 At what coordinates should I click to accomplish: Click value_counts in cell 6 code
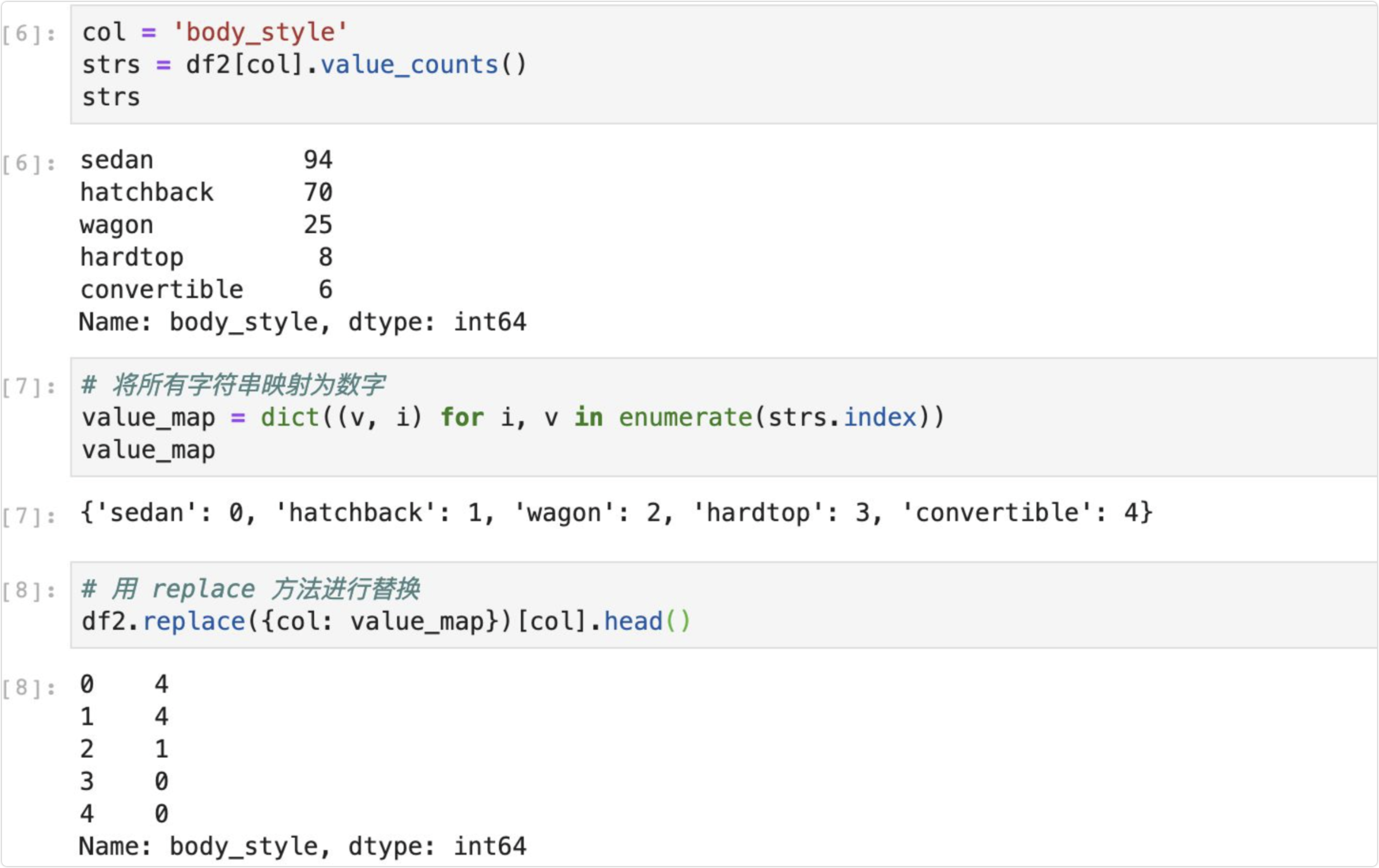coord(410,65)
